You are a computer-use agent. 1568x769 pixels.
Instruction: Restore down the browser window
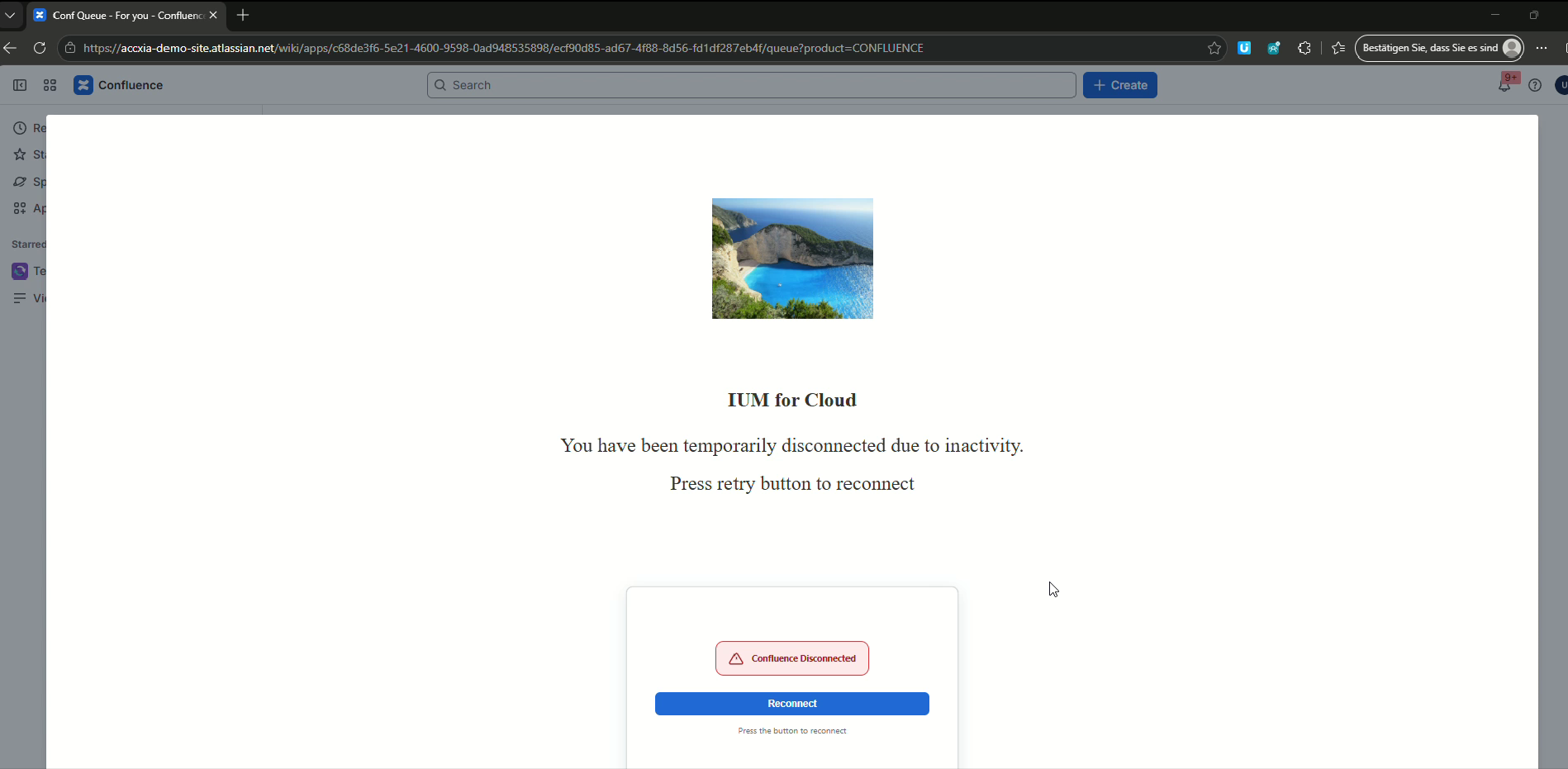pyautogui.click(x=1534, y=15)
